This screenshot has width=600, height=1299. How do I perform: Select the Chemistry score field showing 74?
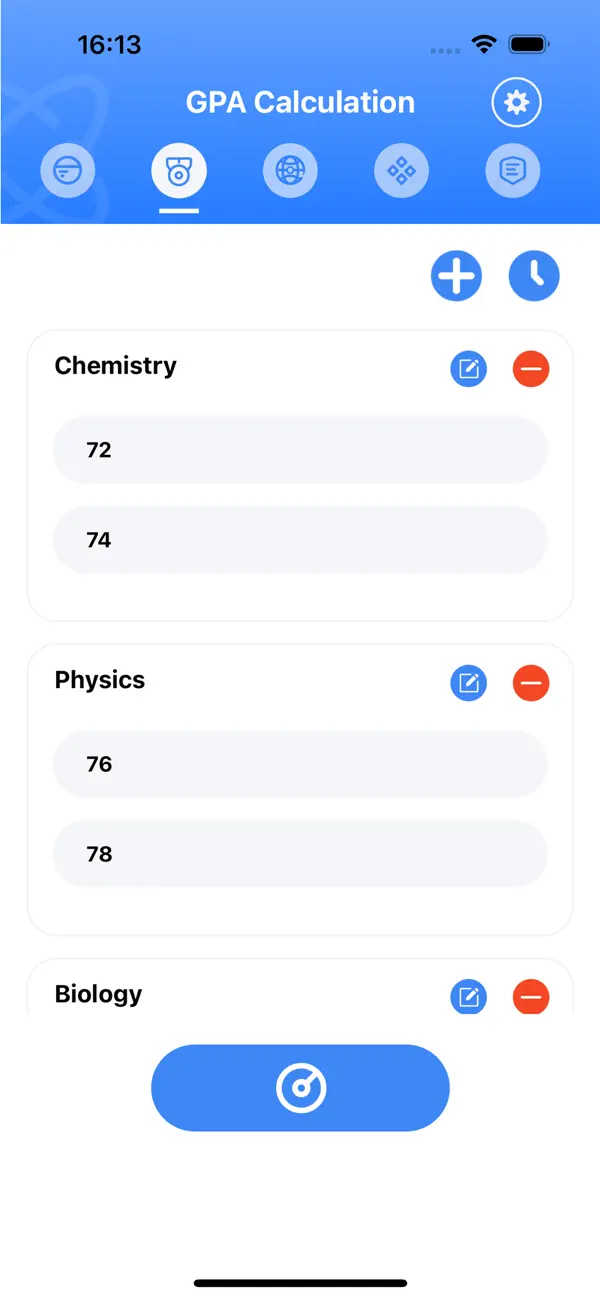[300, 540]
